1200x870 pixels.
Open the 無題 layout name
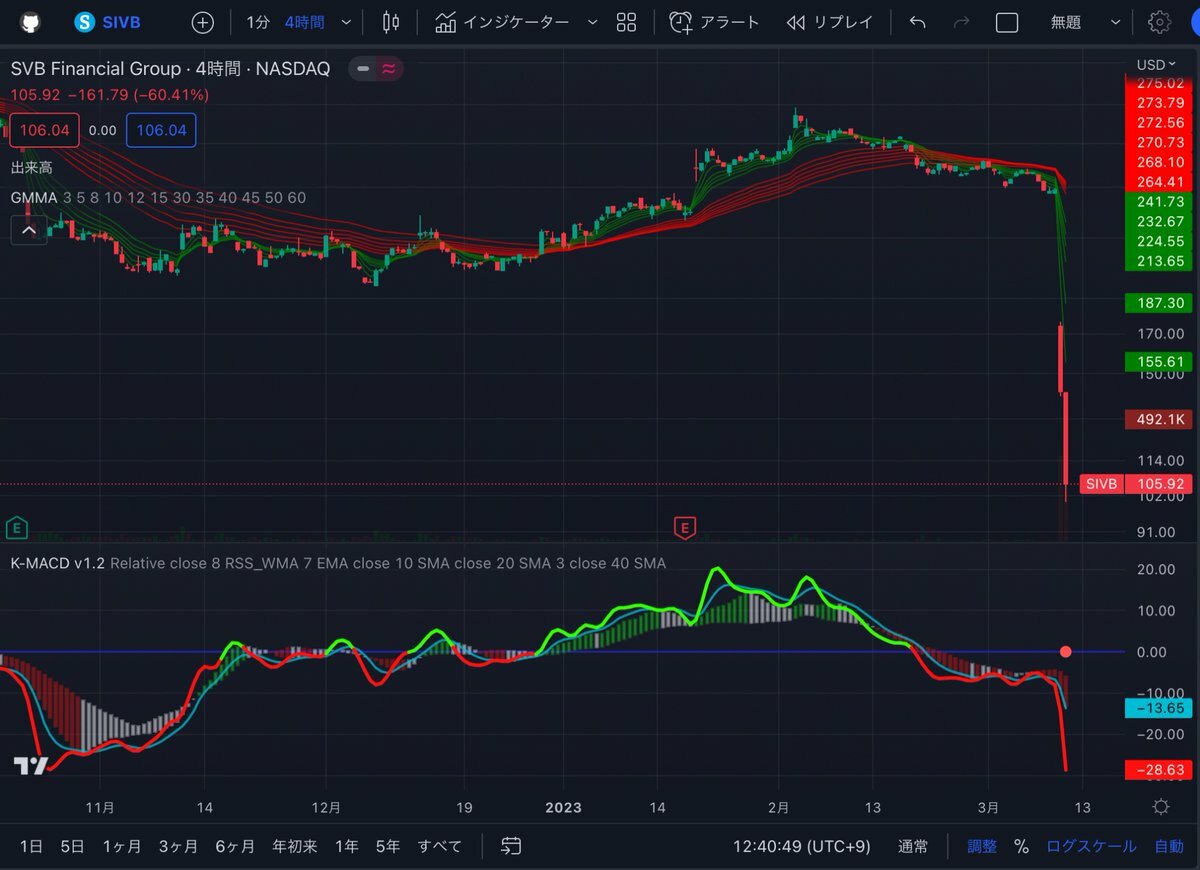pyautogui.click(x=1066, y=22)
